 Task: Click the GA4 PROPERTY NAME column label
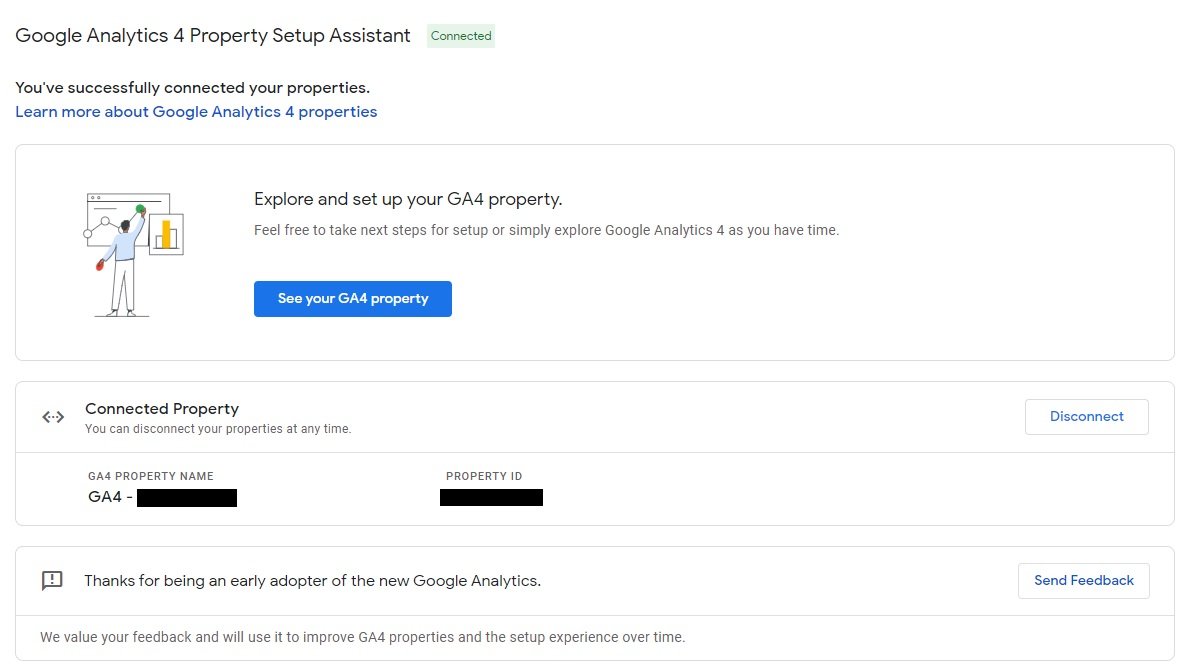151,477
